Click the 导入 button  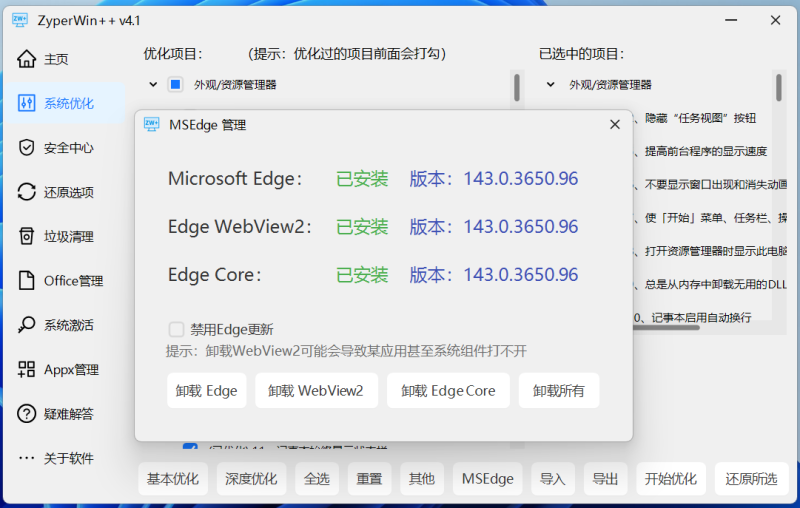553,479
